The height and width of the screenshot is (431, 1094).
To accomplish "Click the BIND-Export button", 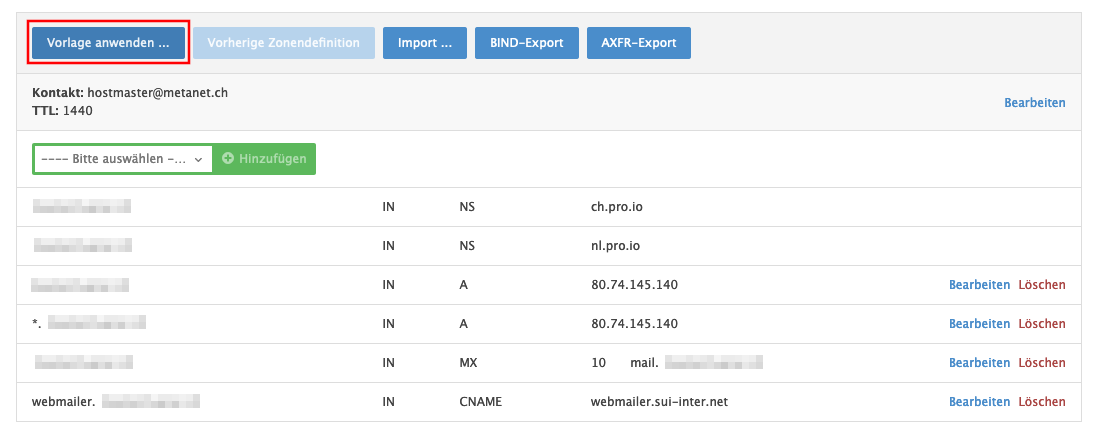I will [526, 43].
